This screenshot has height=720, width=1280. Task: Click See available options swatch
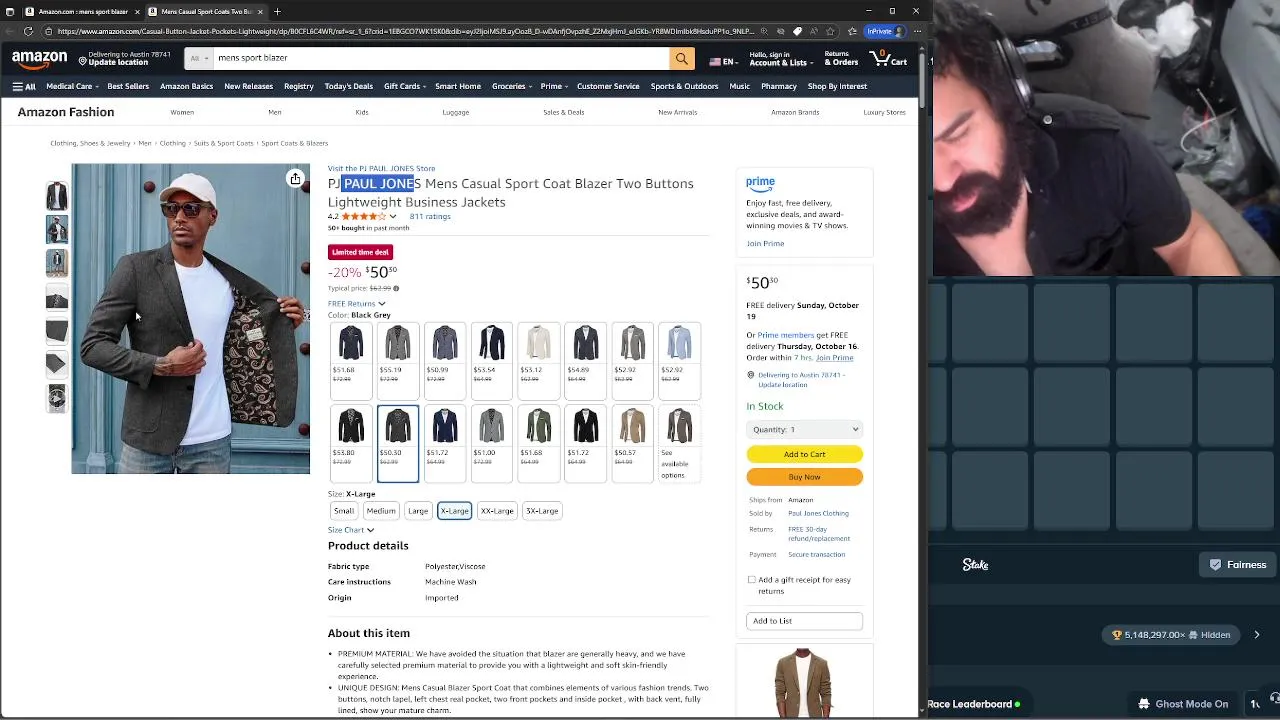click(679, 444)
